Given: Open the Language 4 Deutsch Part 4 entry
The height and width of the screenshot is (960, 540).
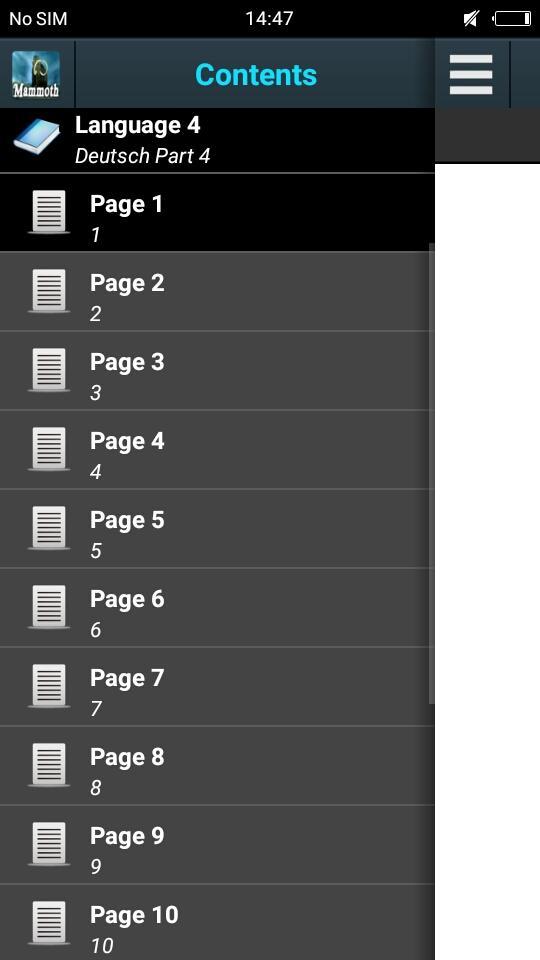Looking at the screenshot, I should coord(217,140).
